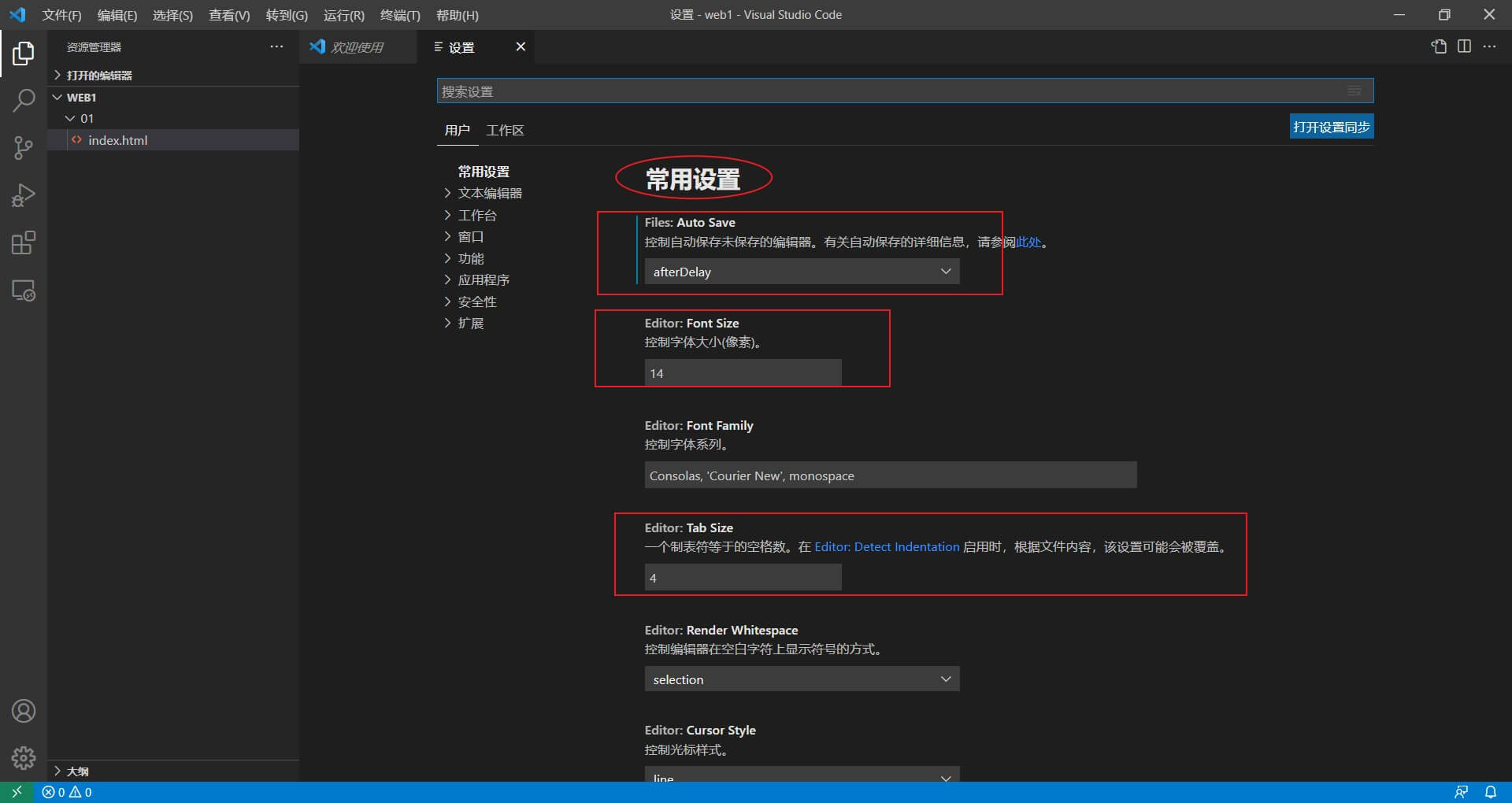This screenshot has height=803, width=1512.
Task: Open the Manage gear icon
Action: [x=24, y=757]
